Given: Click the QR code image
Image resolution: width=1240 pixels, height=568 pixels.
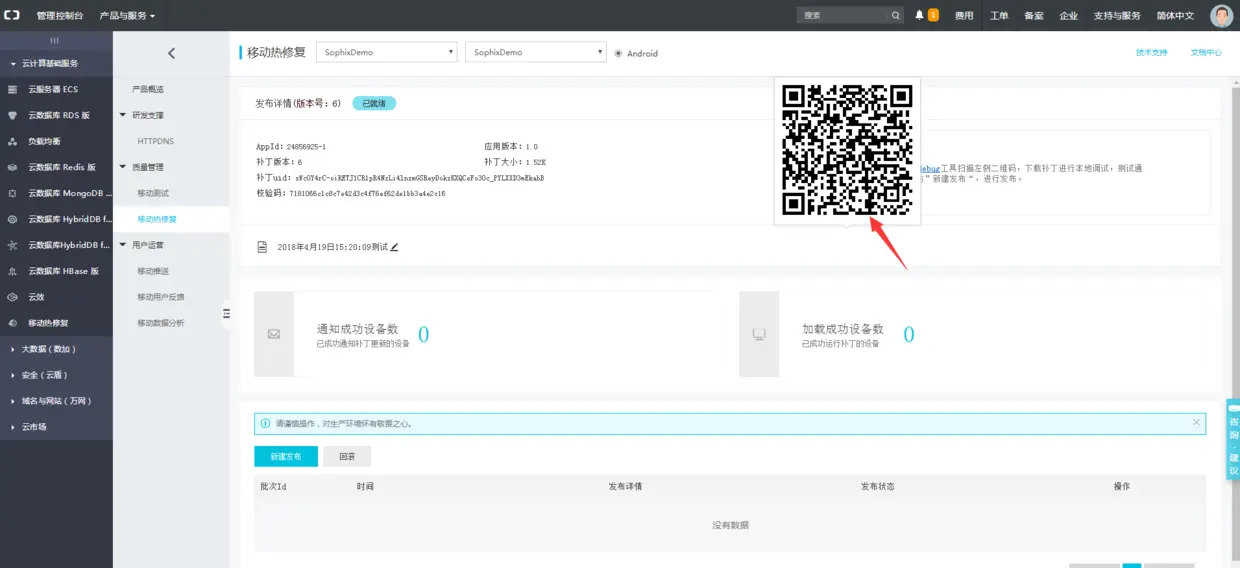Looking at the screenshot, I should 847,150.
